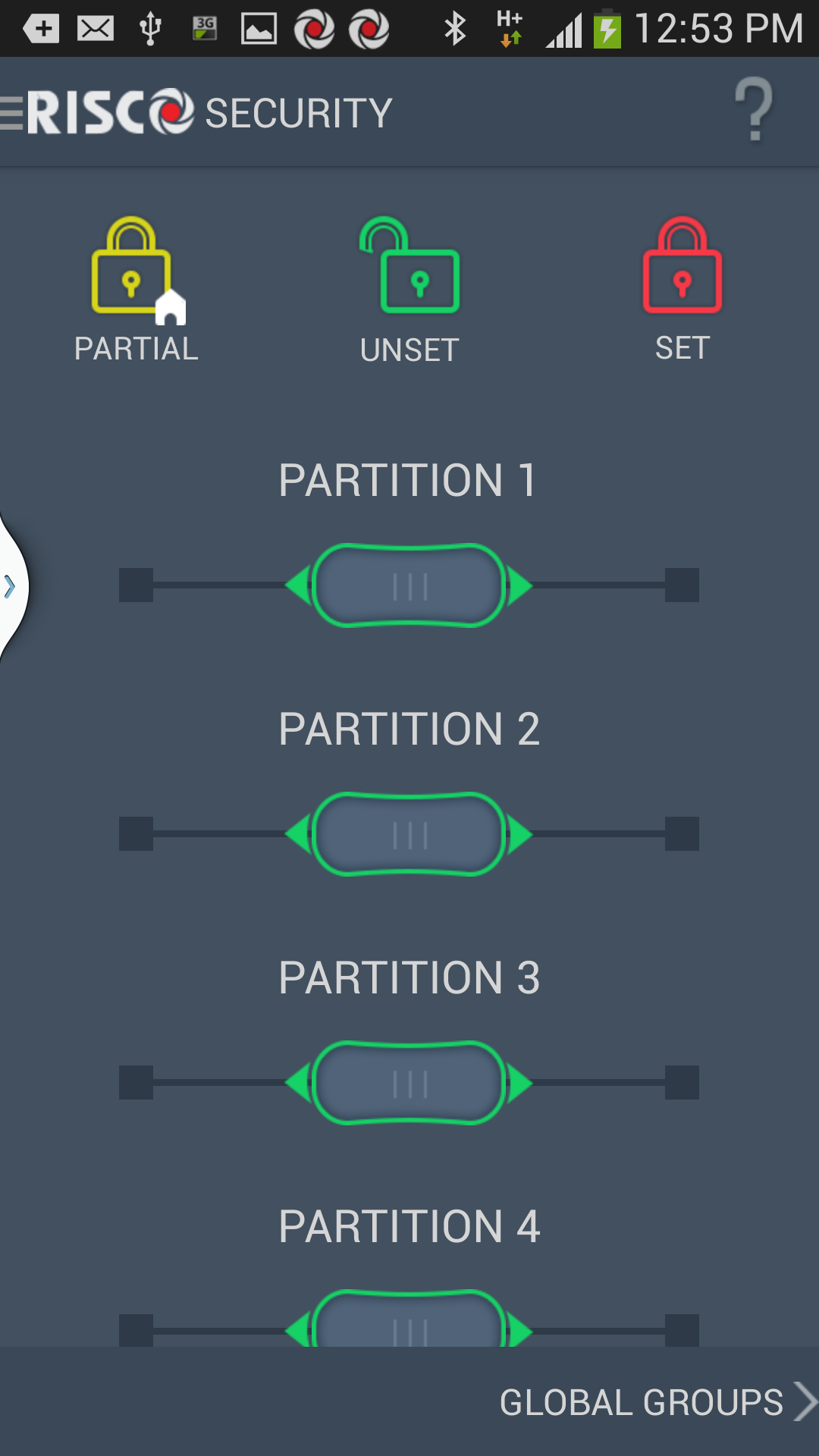Expand the left side drawer chevron
This screenshot has height=1456, width=819.
point(10,586)
